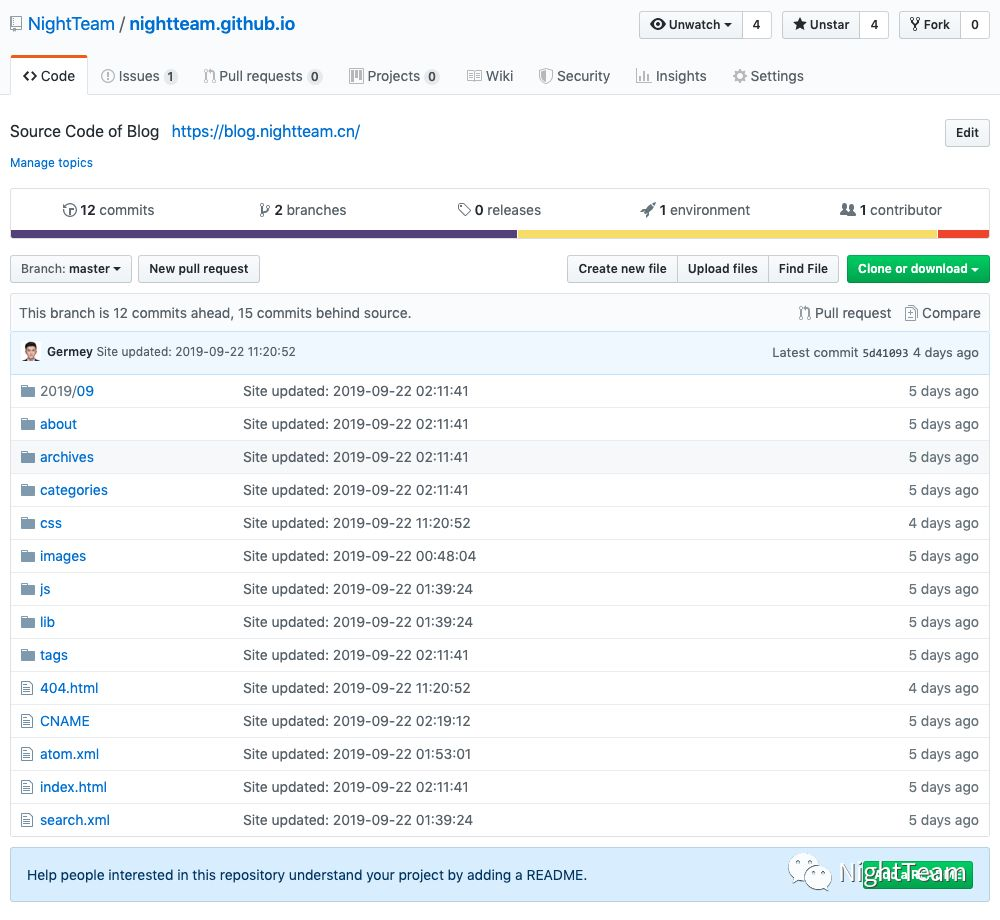
Task: Open the tags folder
Action: (x=54, y=655)
